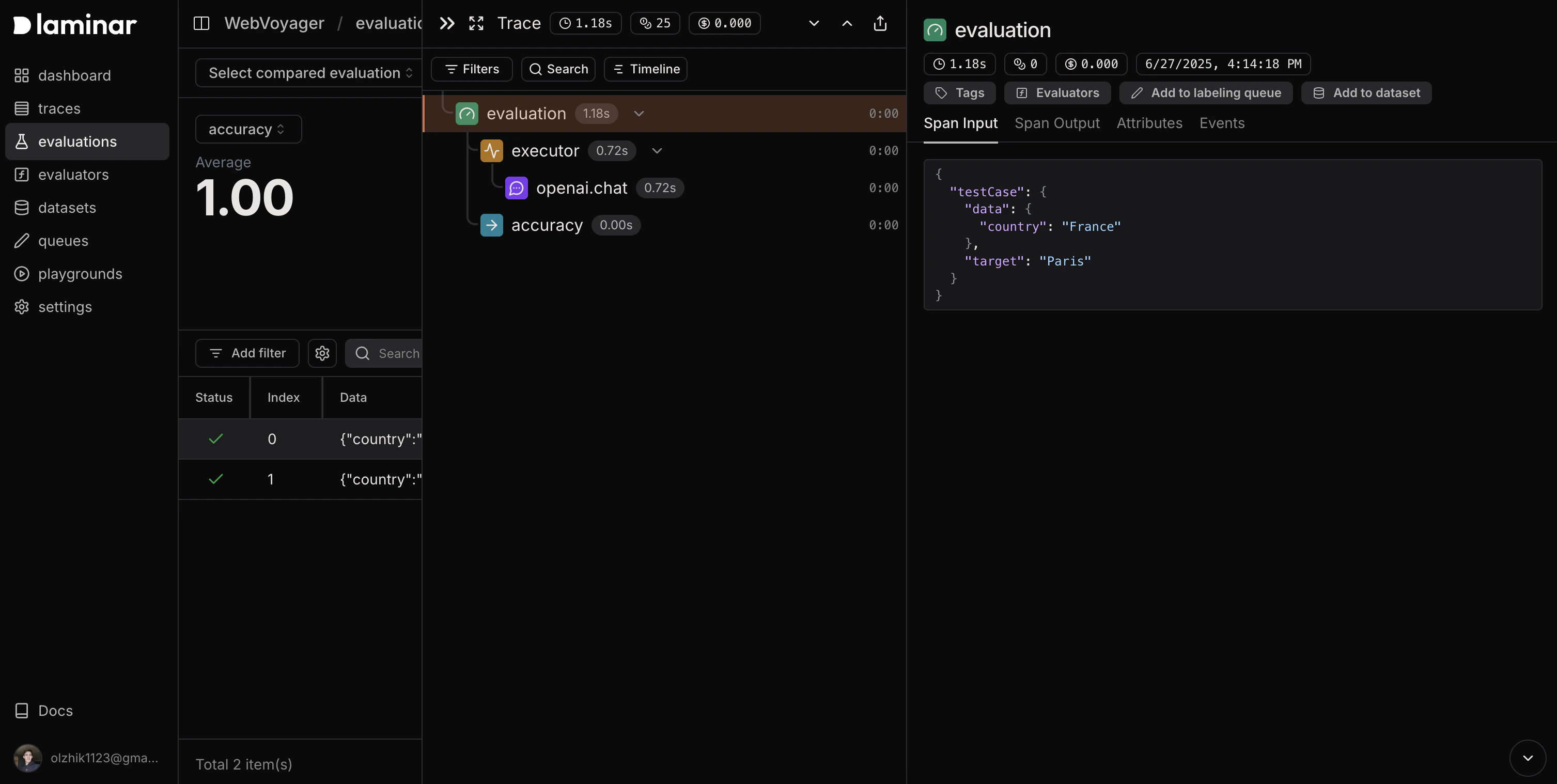This screenshot has height=784, width=1557.
Task: Click Add to labeling queue button
Action: [x=1205, y=93]
